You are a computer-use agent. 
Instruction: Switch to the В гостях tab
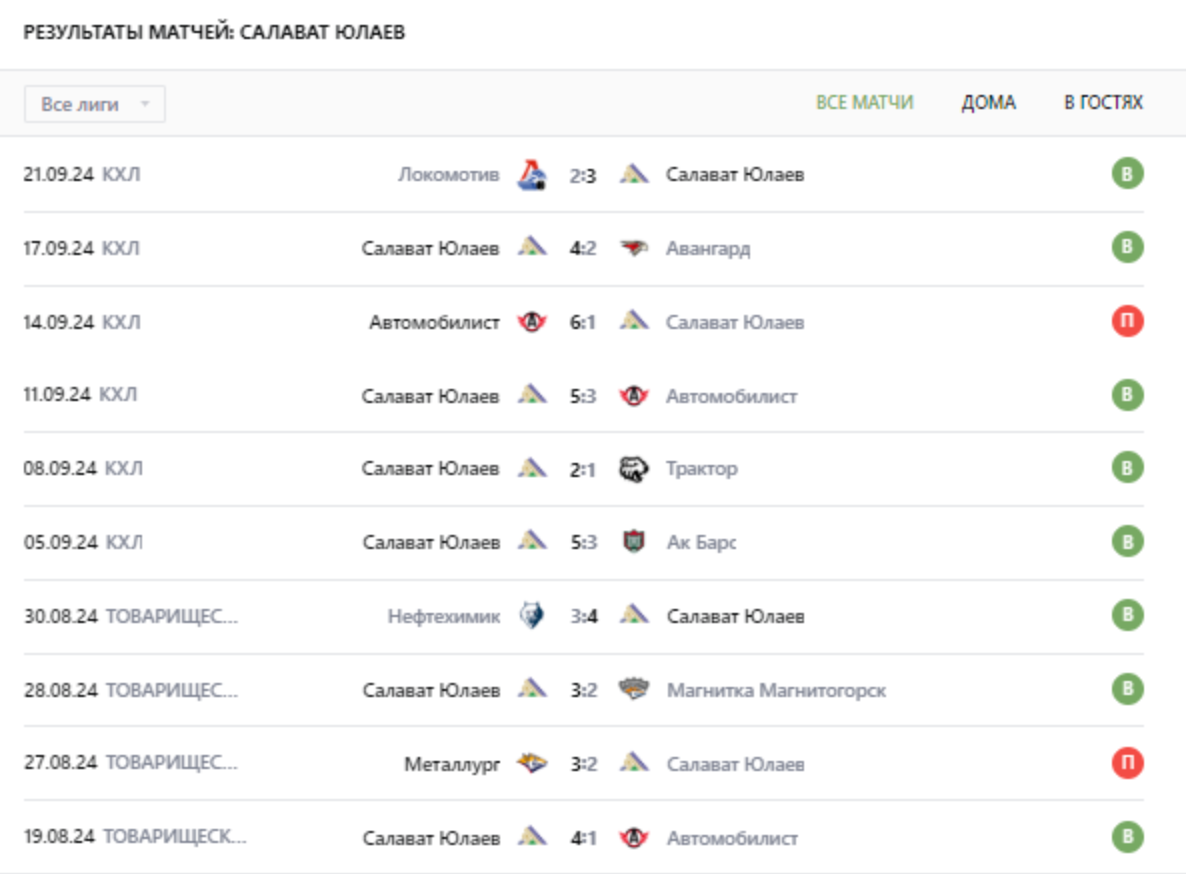(x=1103, y=103)
